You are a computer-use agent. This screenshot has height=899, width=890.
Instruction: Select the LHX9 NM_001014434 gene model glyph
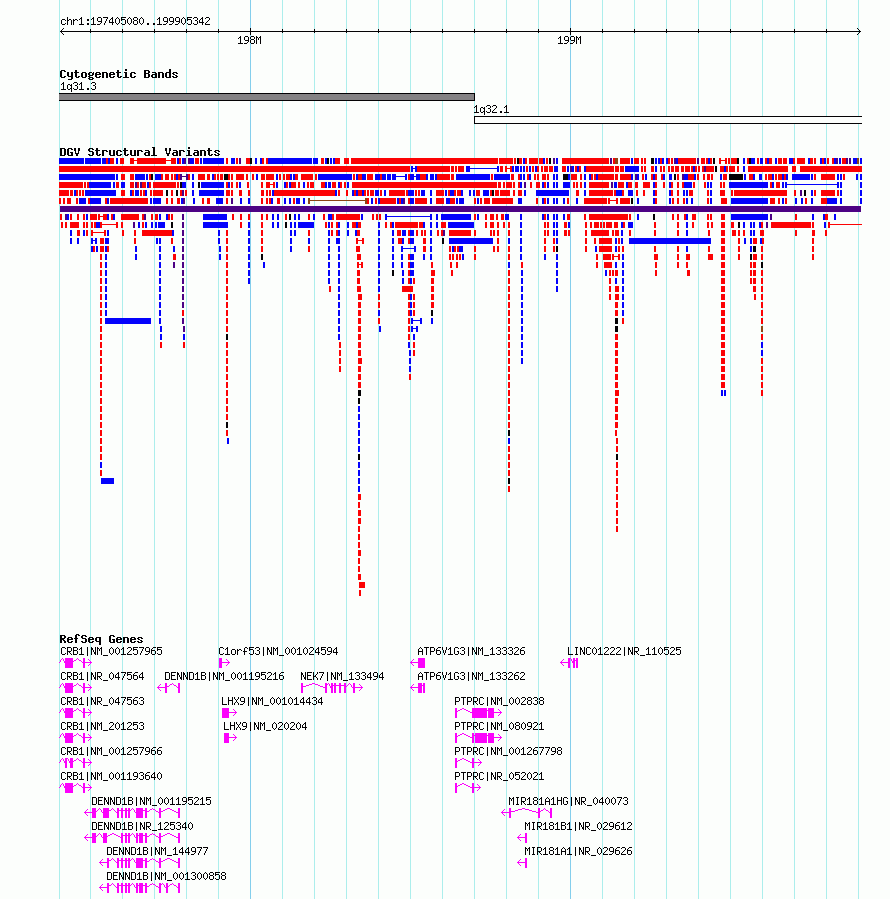(229, 713)
